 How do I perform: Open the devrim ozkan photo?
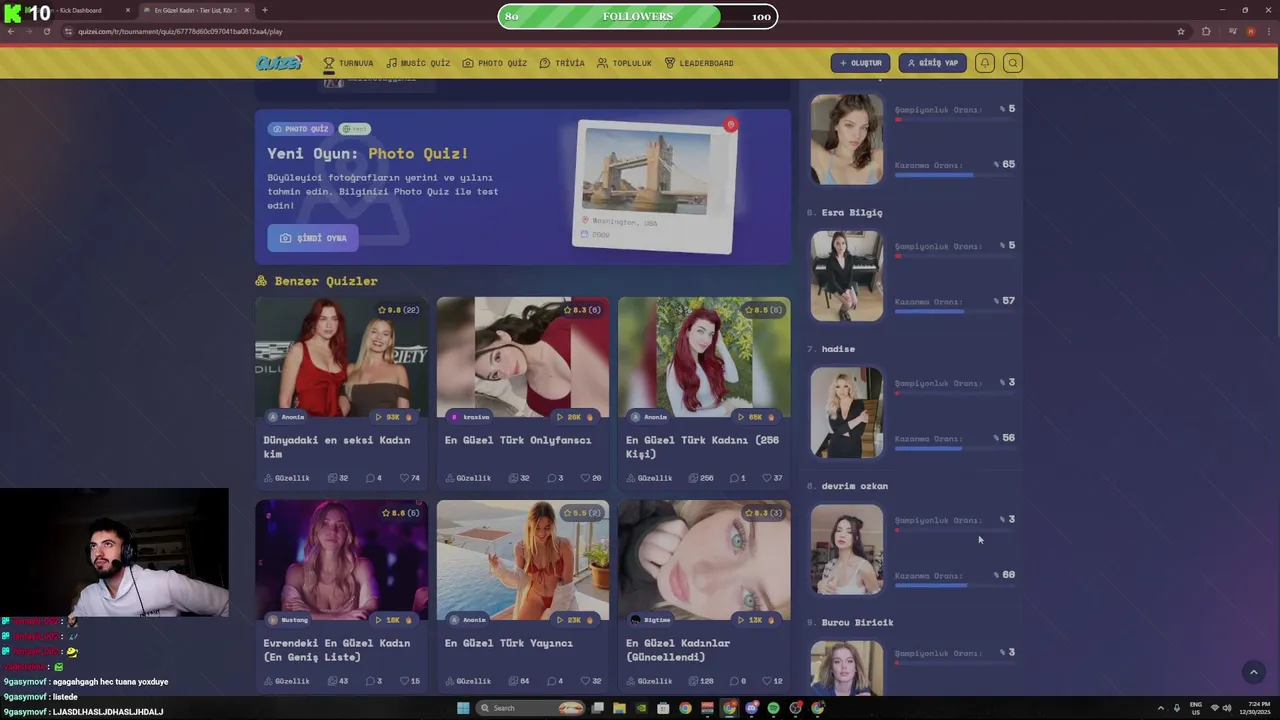[847, 549]
